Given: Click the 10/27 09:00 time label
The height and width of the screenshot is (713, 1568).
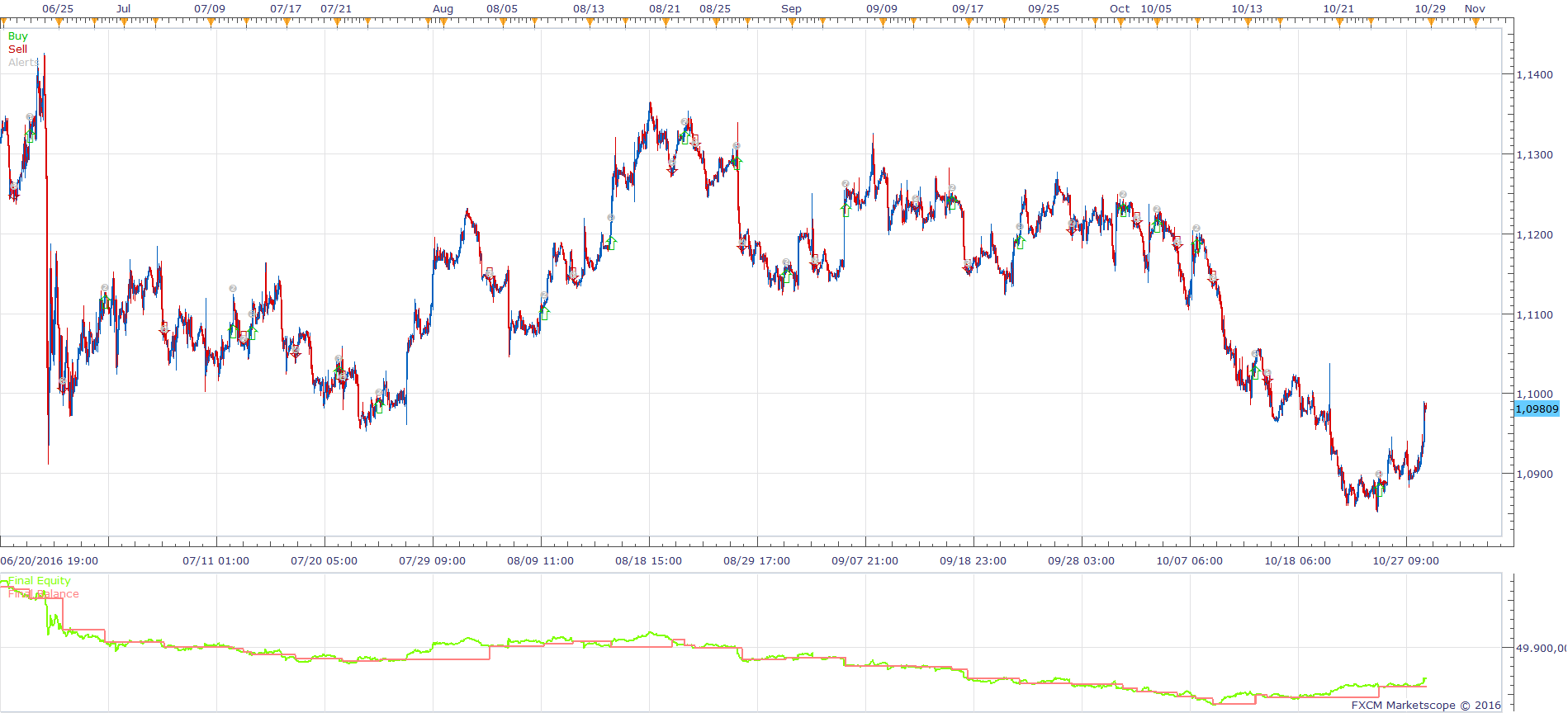Looking at the screenshot, I should pyautogui.click(x=1405, y=561).
